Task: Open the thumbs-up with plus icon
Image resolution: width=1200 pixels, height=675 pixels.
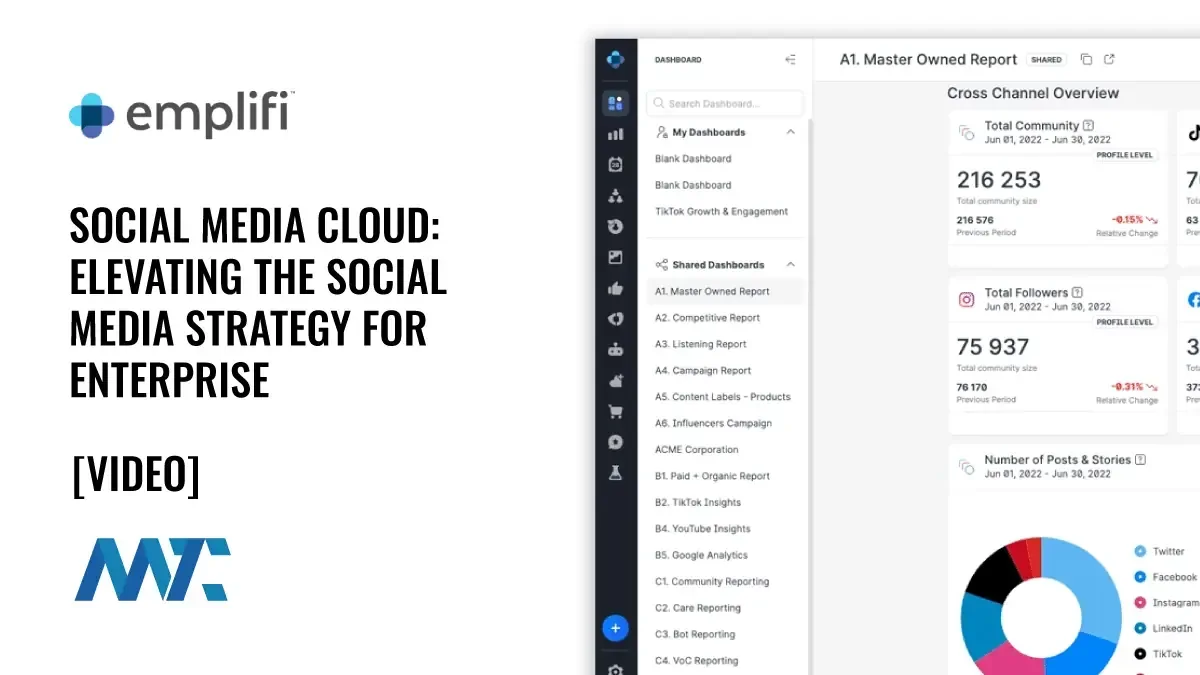Action: tap(616, 381)
